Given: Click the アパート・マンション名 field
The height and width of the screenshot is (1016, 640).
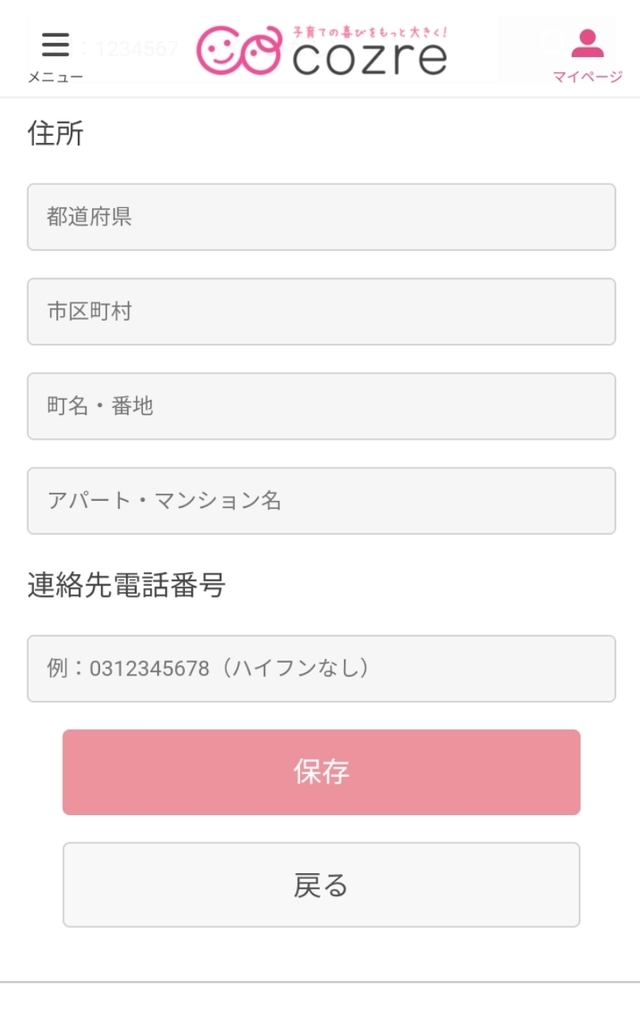Looking at the screenshot, I should (321, 501).
